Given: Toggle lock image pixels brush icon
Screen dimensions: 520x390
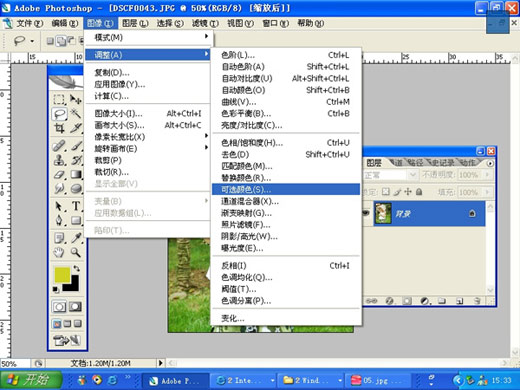Looking at the screenshot, I should coord(397,192).
